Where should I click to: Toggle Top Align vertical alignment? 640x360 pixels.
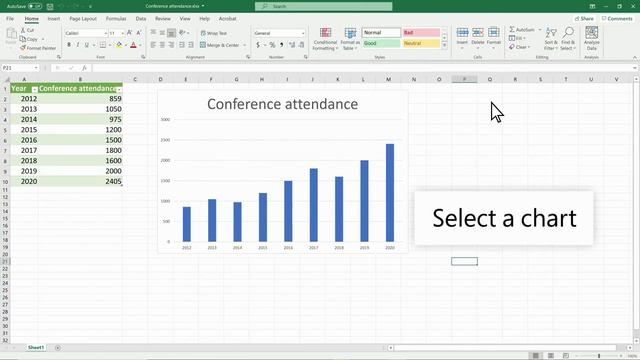click(x=153, y=33)
